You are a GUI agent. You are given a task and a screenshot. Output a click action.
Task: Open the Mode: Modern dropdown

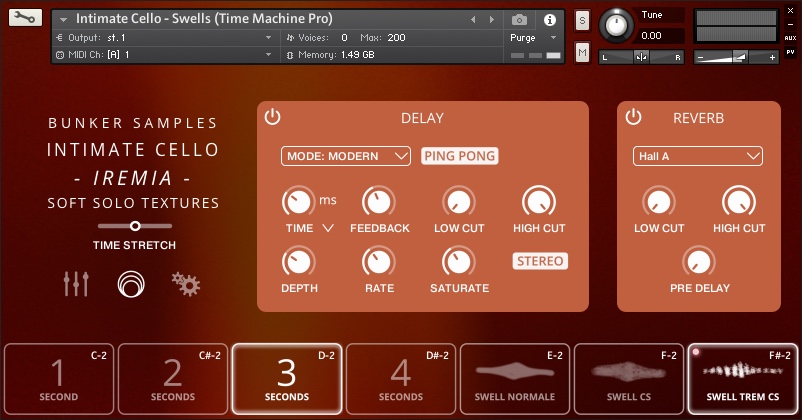345,156
